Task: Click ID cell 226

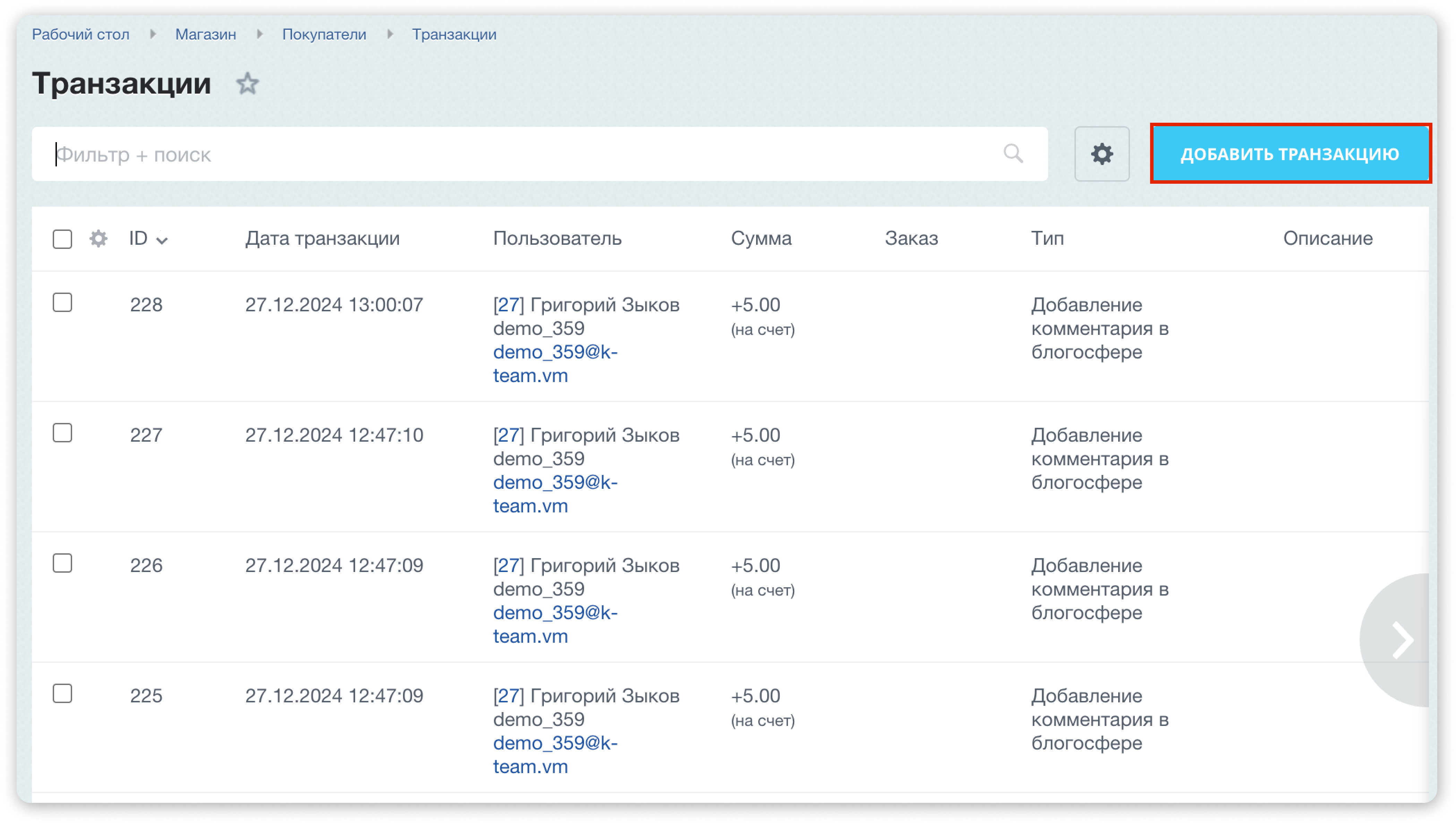Action: click(146, 565)
